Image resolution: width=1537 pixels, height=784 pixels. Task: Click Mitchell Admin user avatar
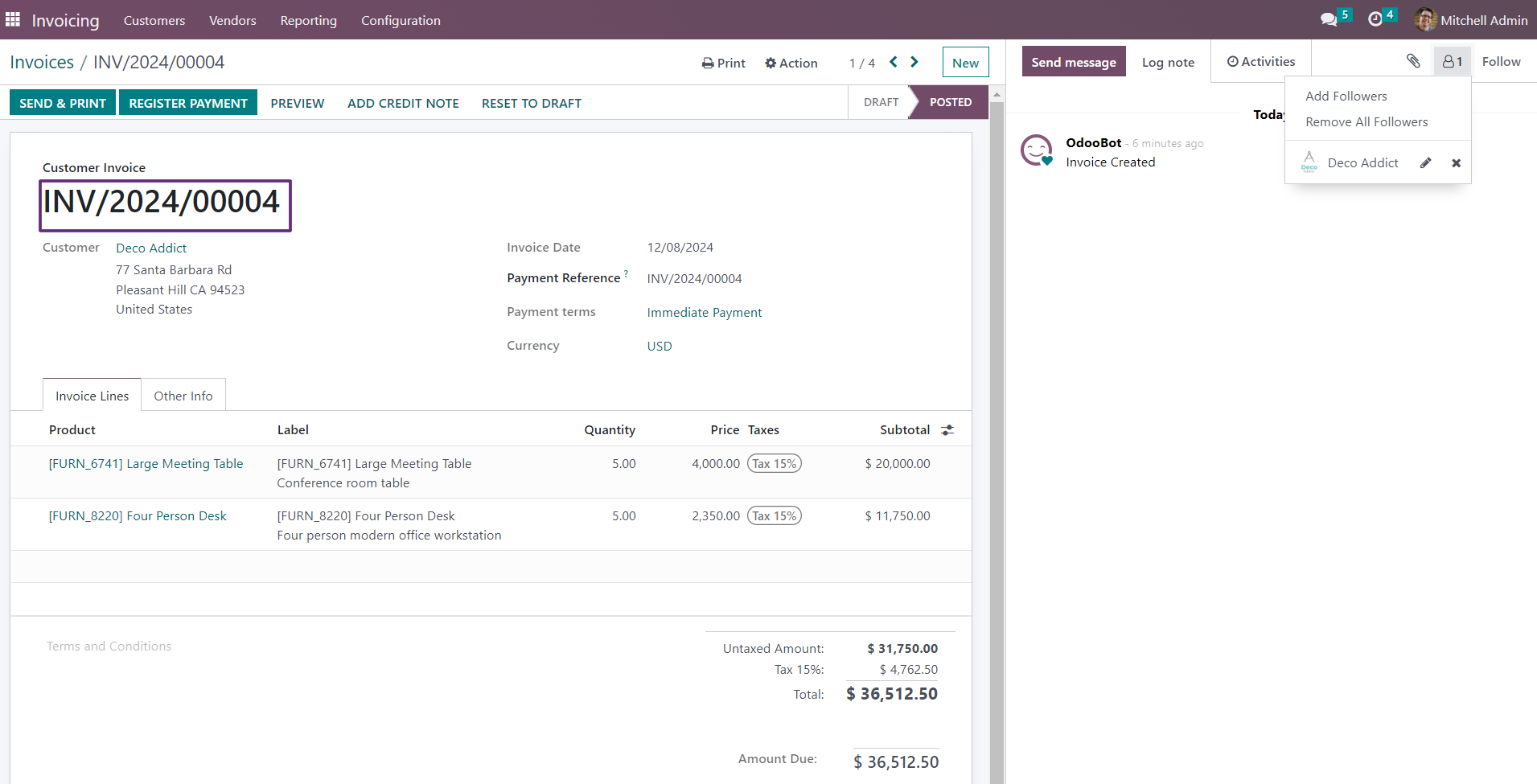(x=1425, y=19)
